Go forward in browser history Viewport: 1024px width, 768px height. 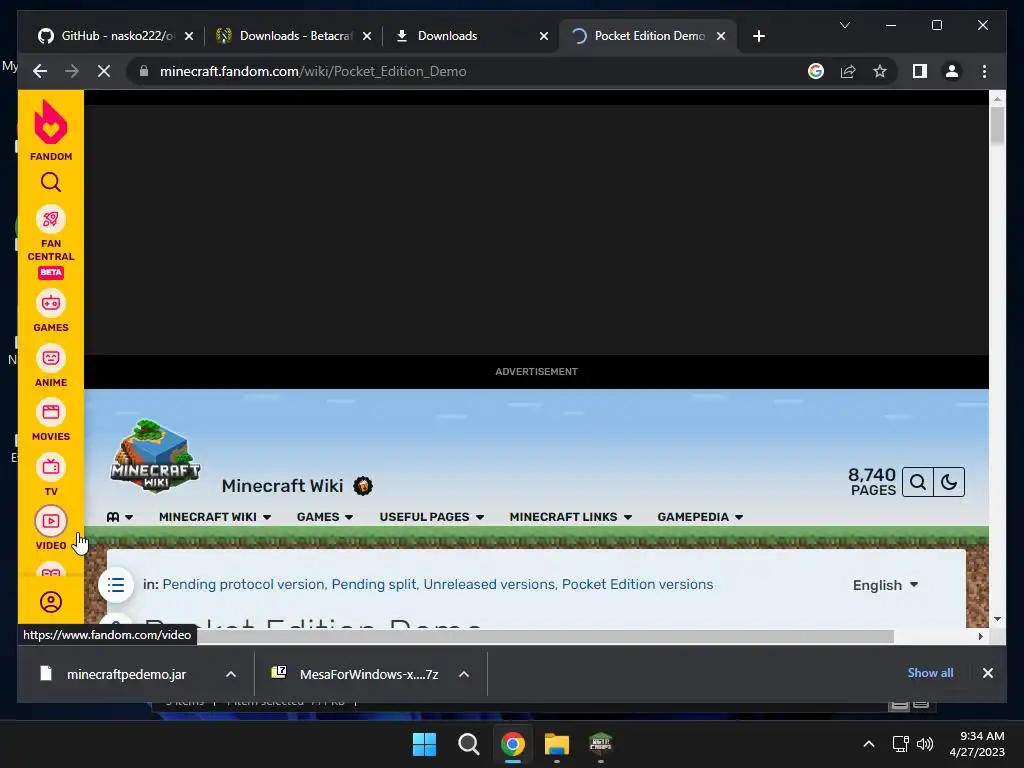[72, 71]
